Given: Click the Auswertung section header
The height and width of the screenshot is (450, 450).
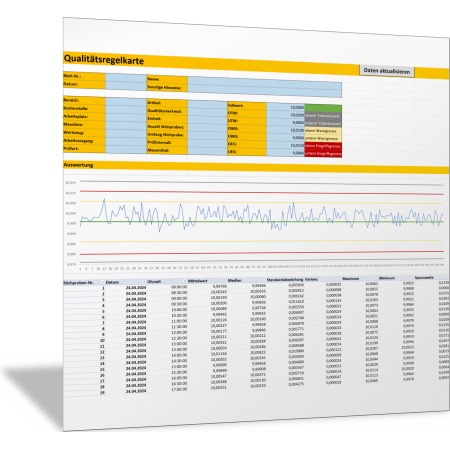Looking at the screenshot, I should click(78, 165).
